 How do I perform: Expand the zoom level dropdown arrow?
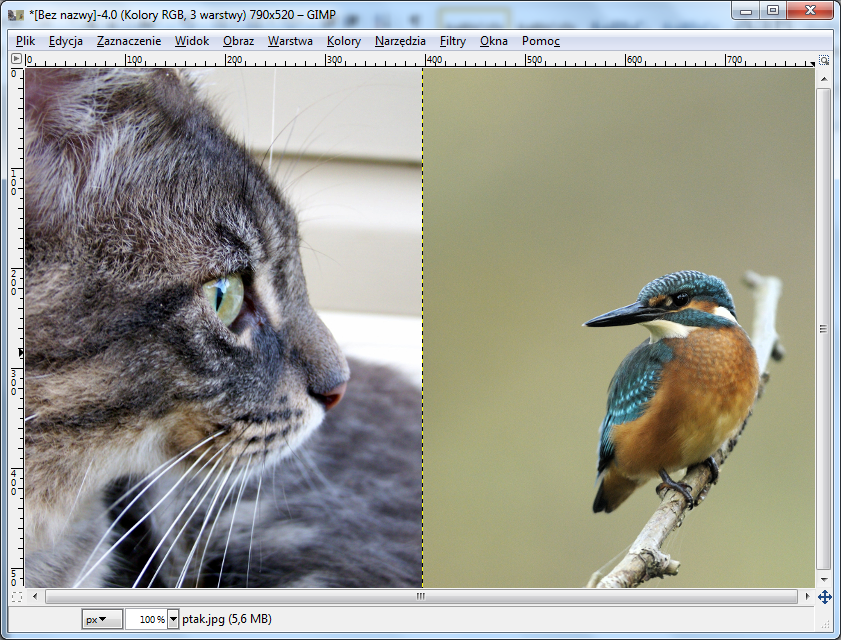173,620
